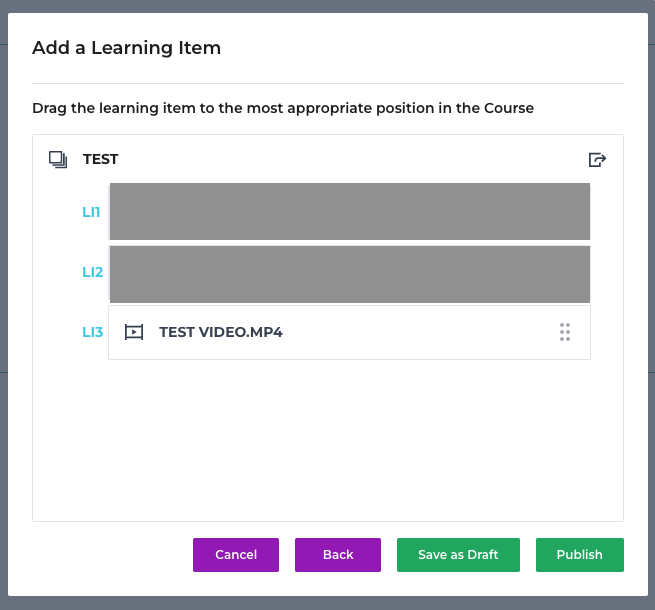
Task: Select the TEST VIDEO.MP4 item title
Action: [x=221, y=332]
